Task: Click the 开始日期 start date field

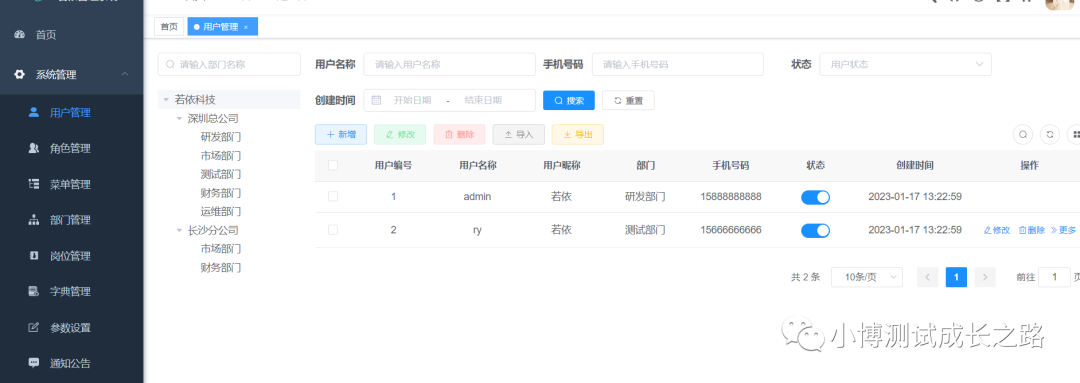Action: click(x=413, y=100)
